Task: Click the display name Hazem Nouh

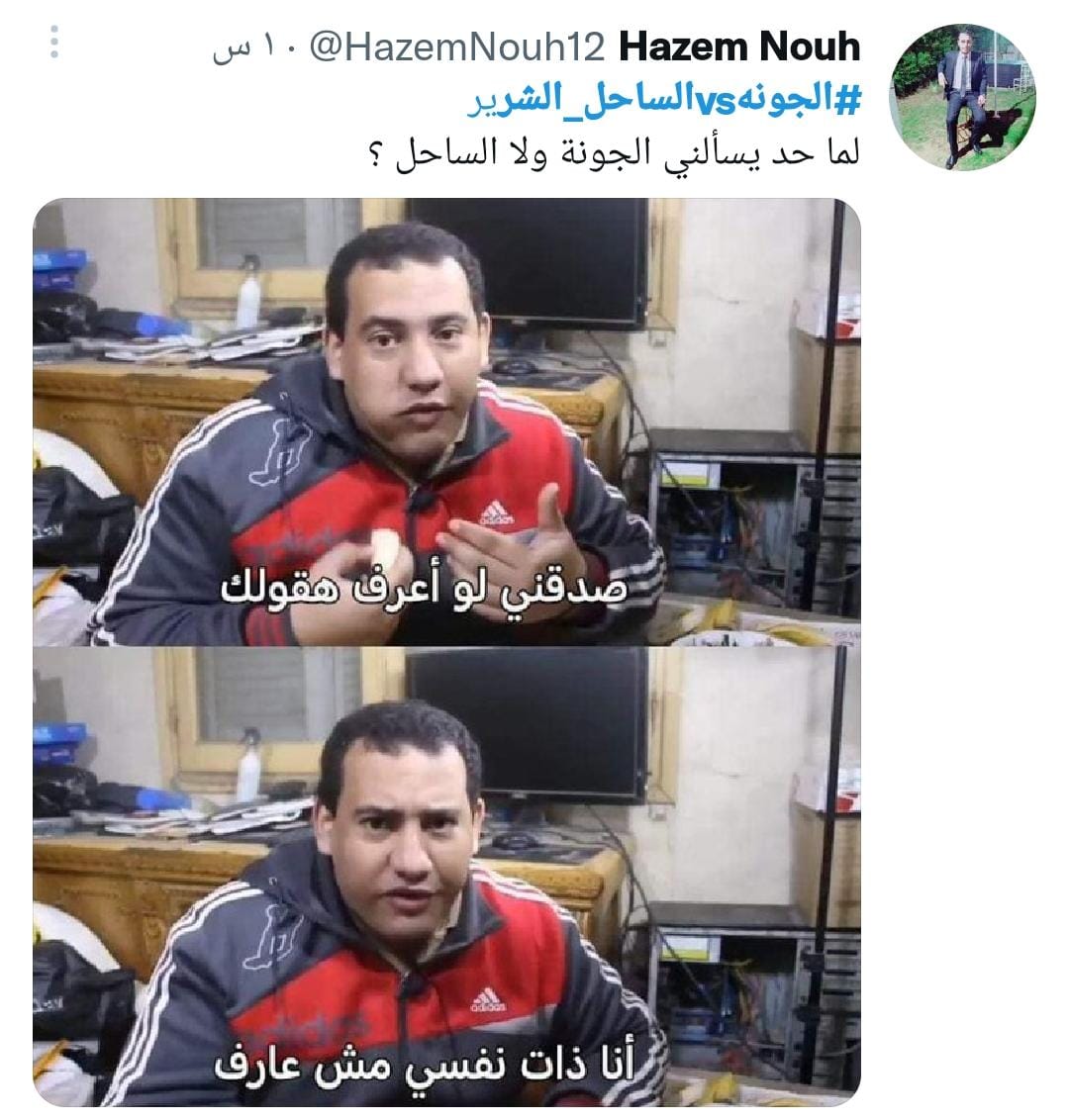Action: [x=739, y=47]
